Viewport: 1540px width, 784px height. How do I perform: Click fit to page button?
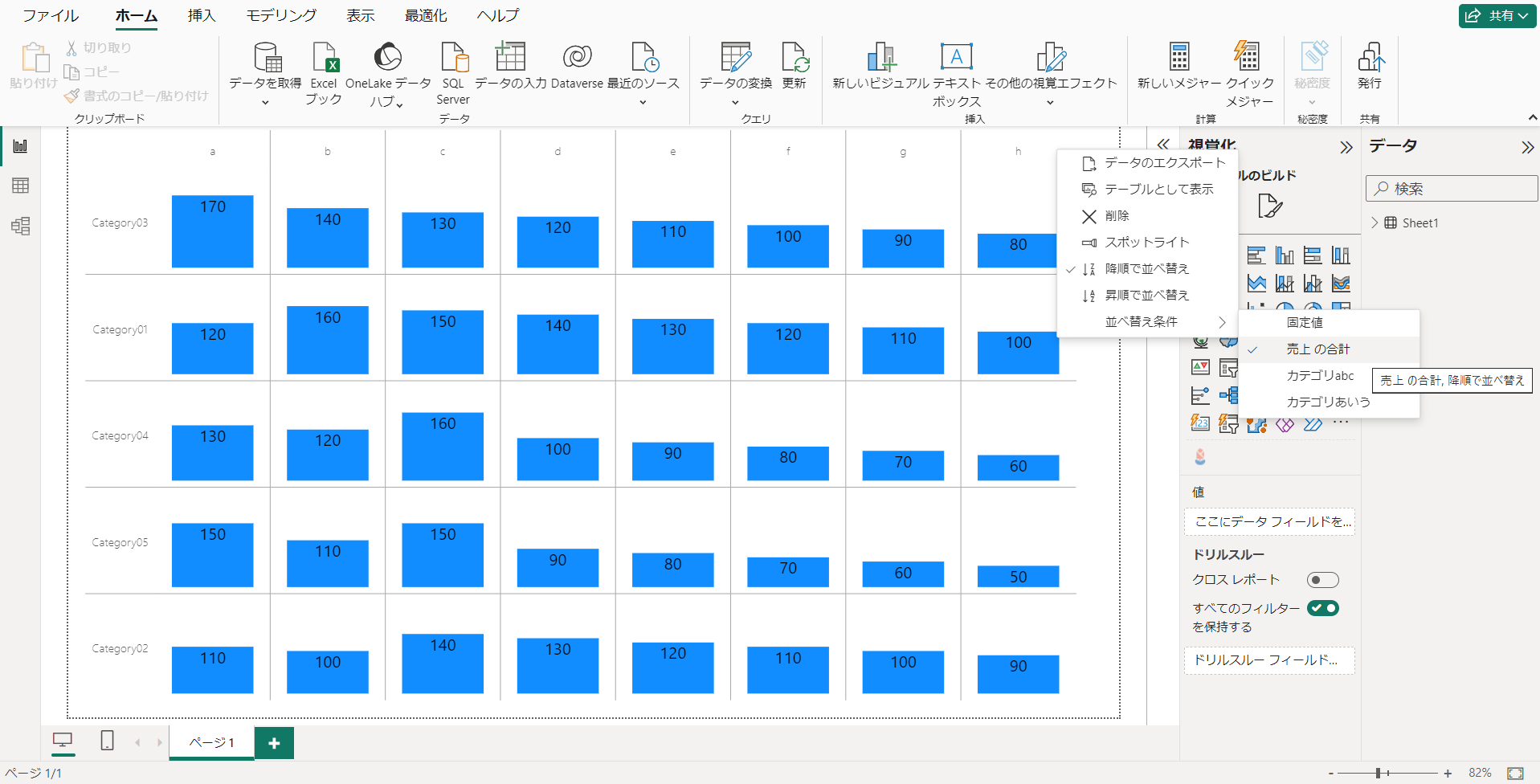1515,773
